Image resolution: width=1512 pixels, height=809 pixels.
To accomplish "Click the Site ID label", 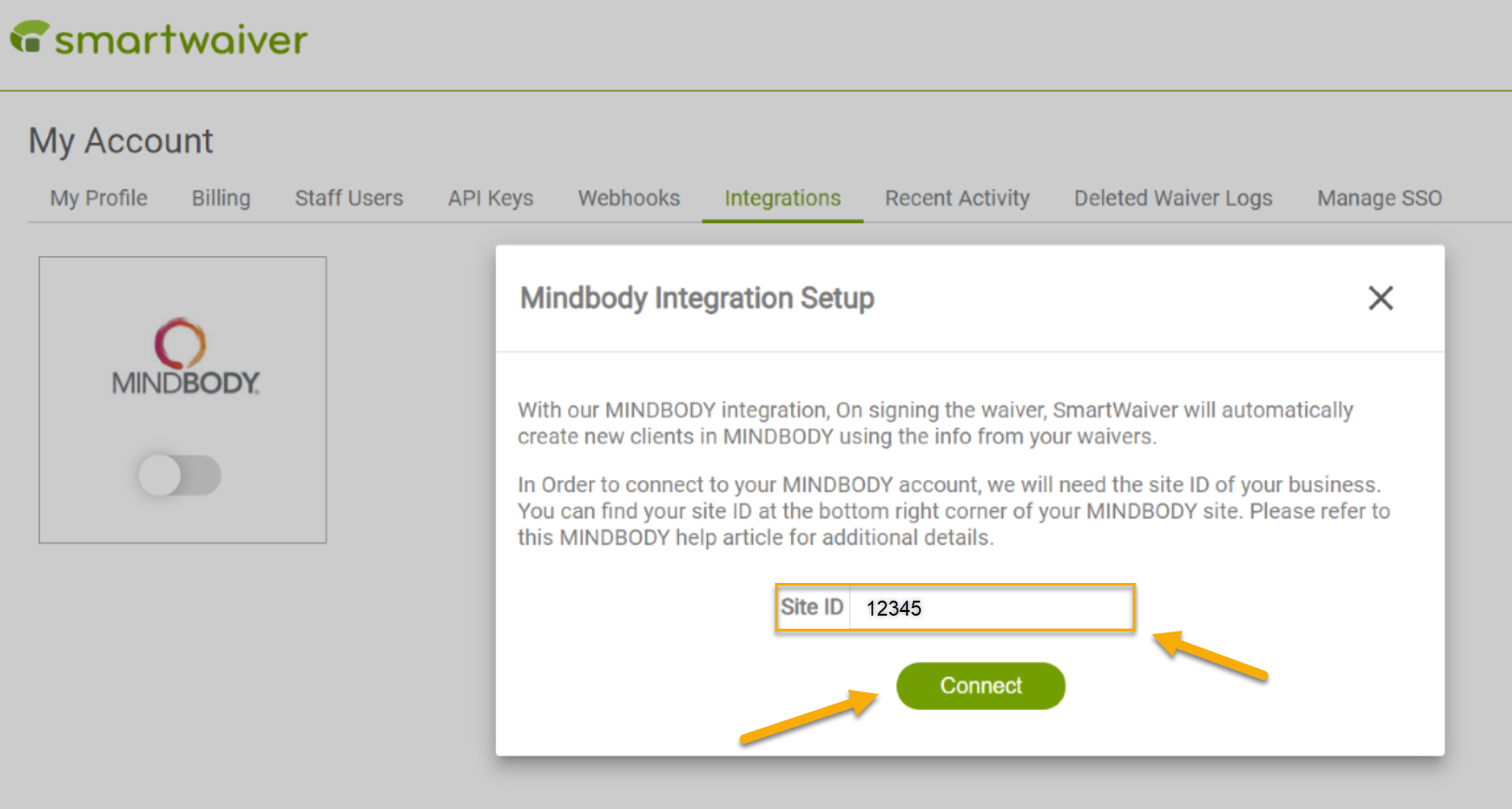I will coord(813,607).
